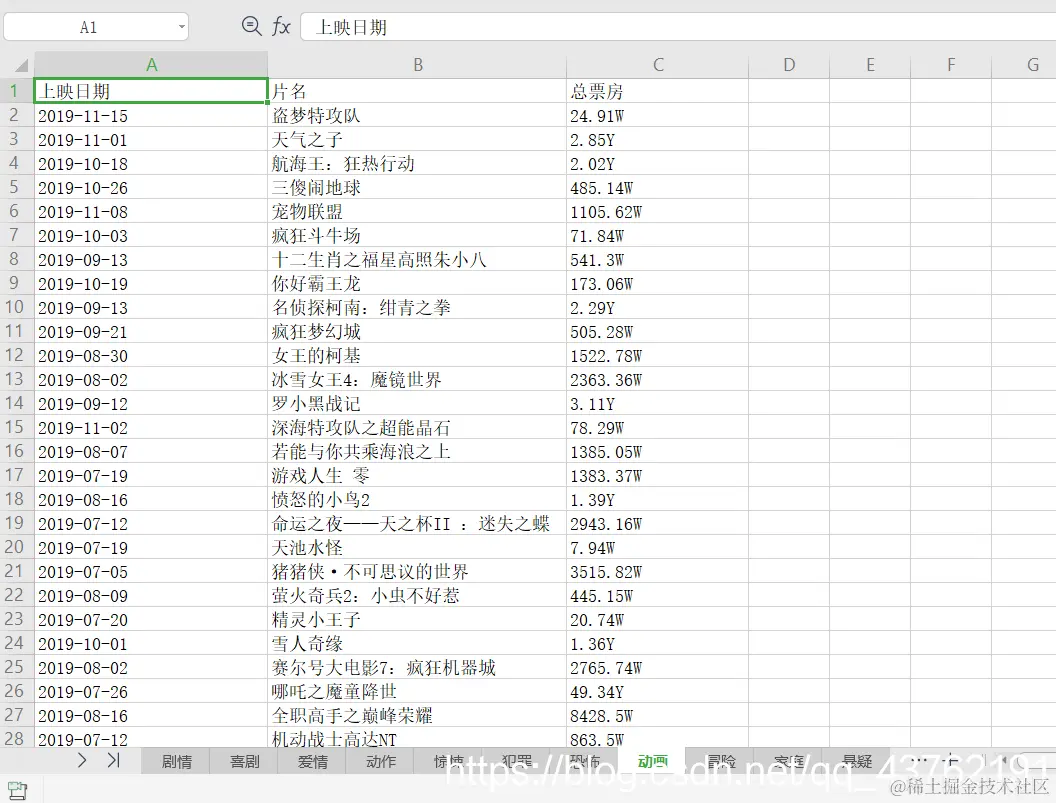The image size is (1056, 803).
Task: Select column A header
Action: point(152,65)
